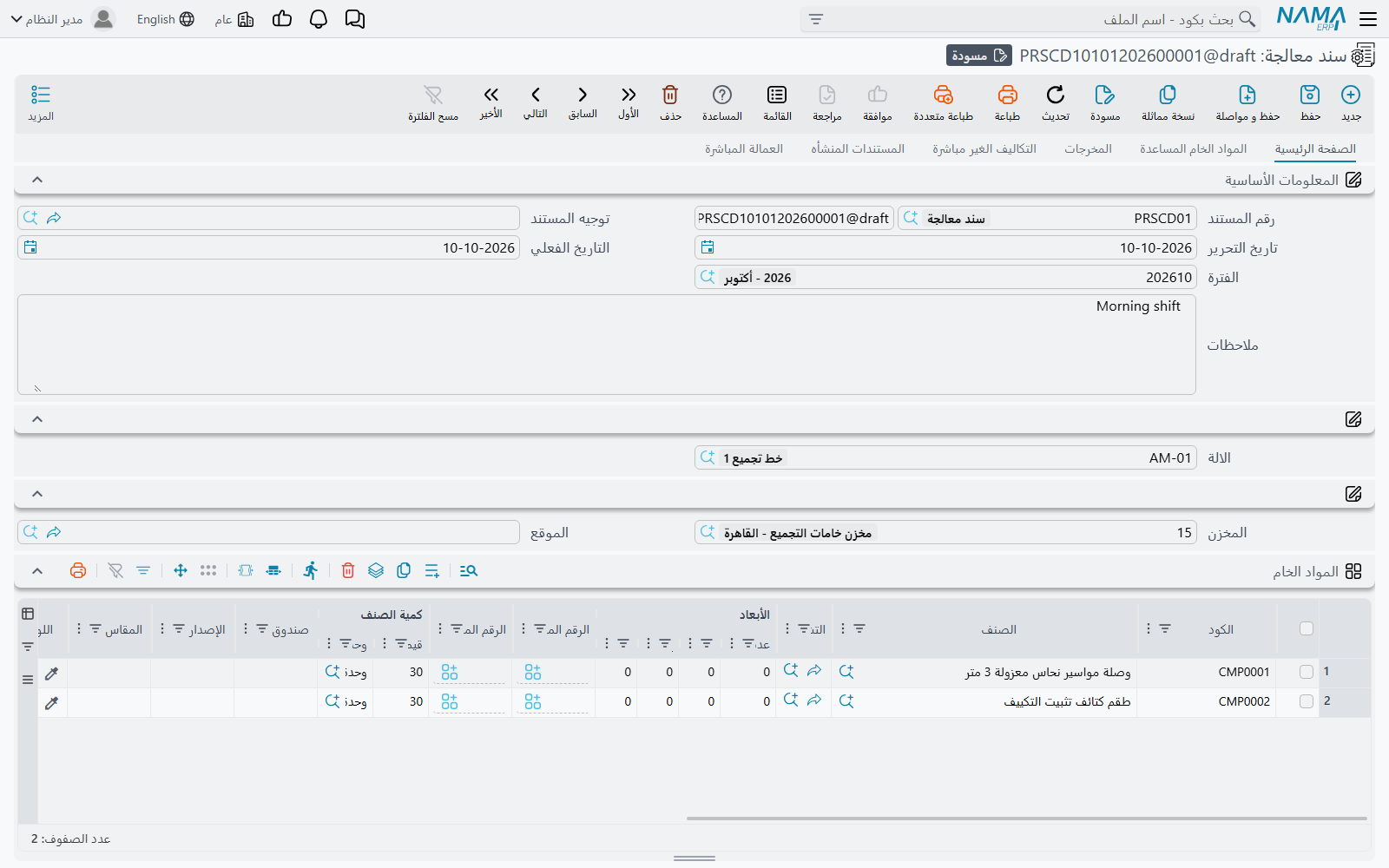This screenshot has height=868, width=1389.
Task: Click the ملاحظات notes field containing Morning shift
Action: [x=607, y=345]
